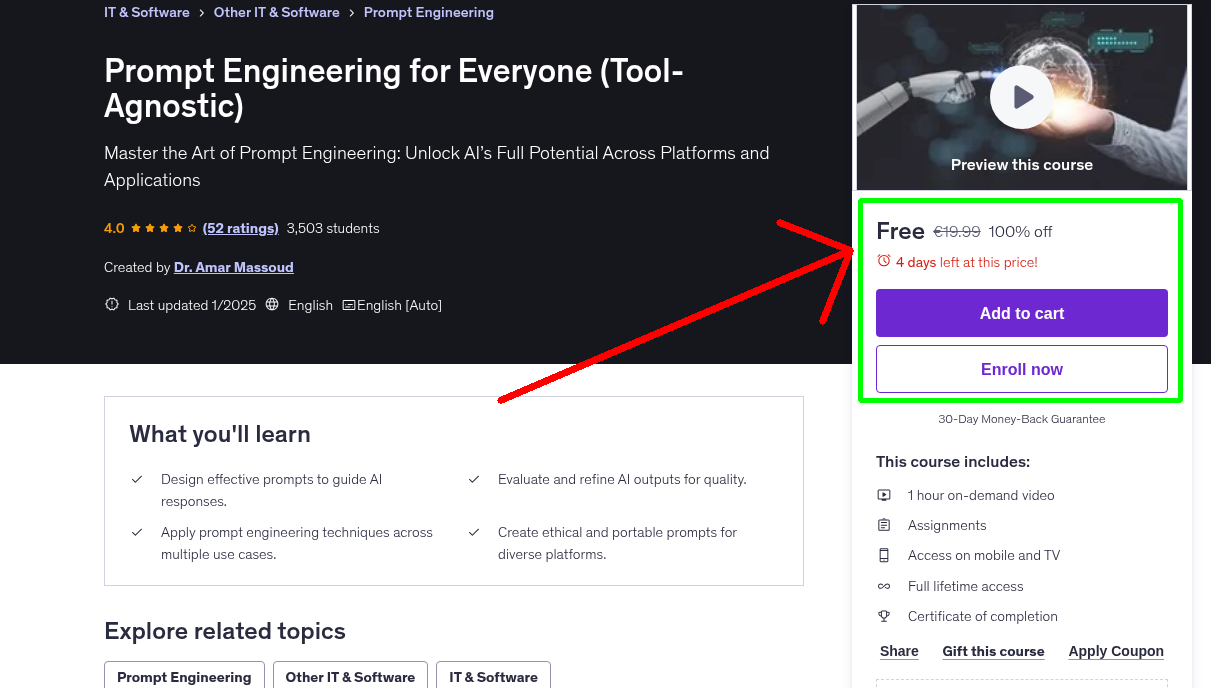This screenshot has height=688, width=1211.
Task: Click the Assignments clipboard icon
Action: pos(884,525)
